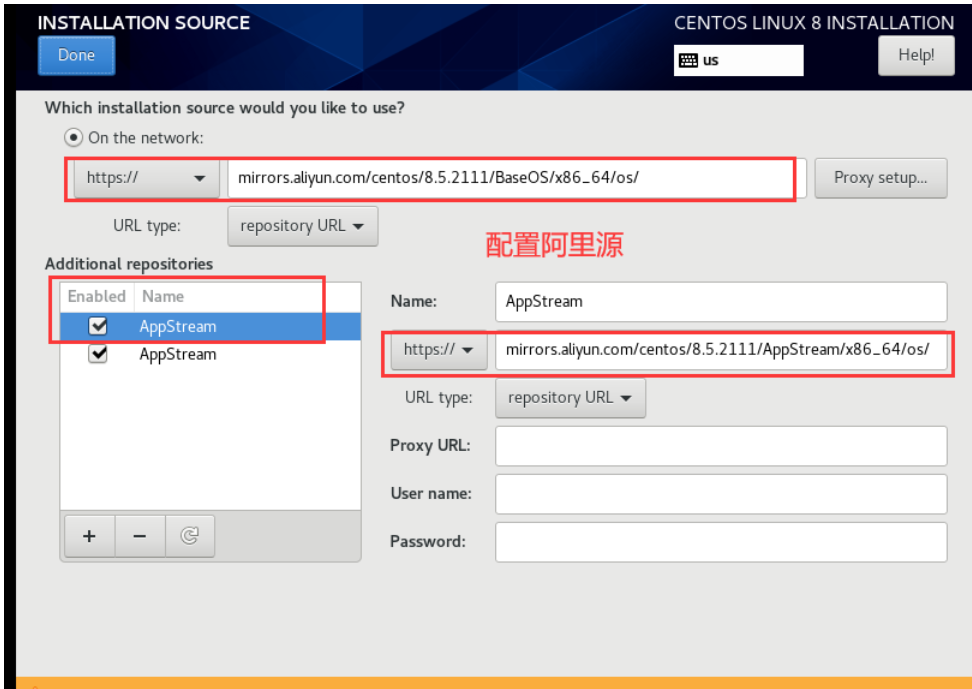Expand the additional repository URL type dropdown
Image resolution: width=972 pixels, height=689 pixels.
[570, 398]
